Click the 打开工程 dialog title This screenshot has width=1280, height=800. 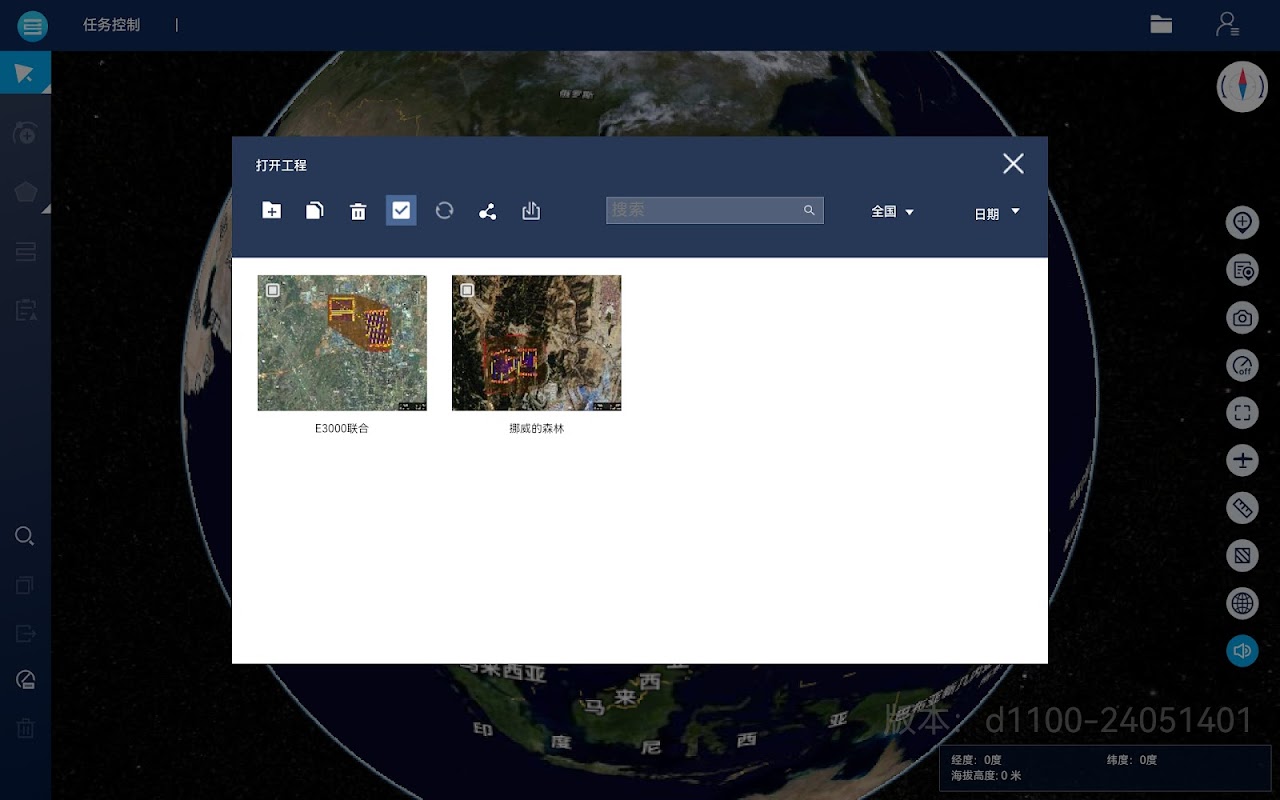(x=281, y=165)
